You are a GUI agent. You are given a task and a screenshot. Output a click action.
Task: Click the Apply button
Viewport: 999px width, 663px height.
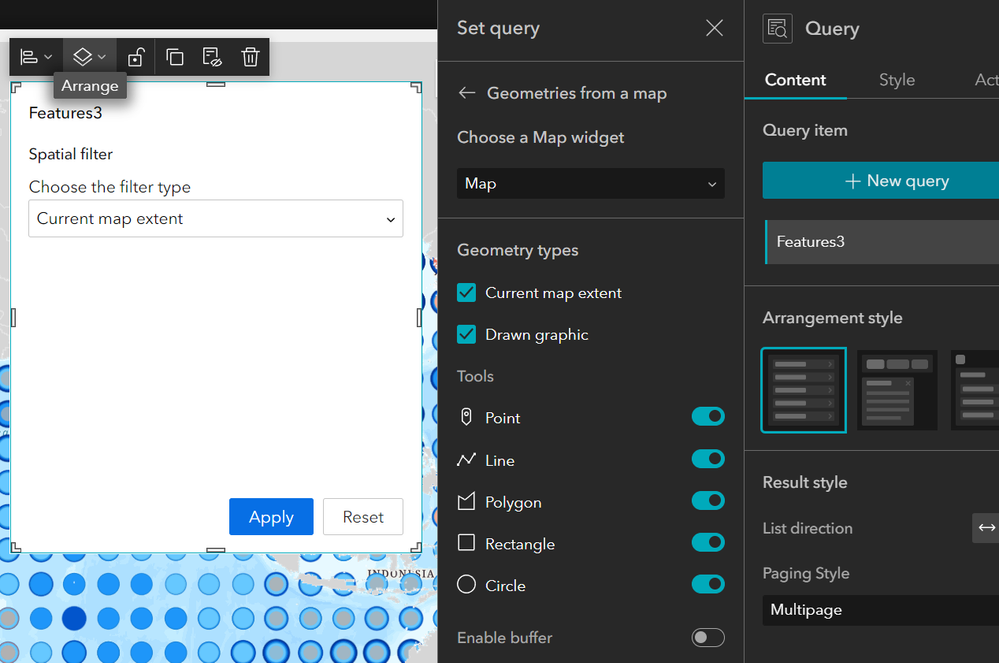(x=271, y=517)
